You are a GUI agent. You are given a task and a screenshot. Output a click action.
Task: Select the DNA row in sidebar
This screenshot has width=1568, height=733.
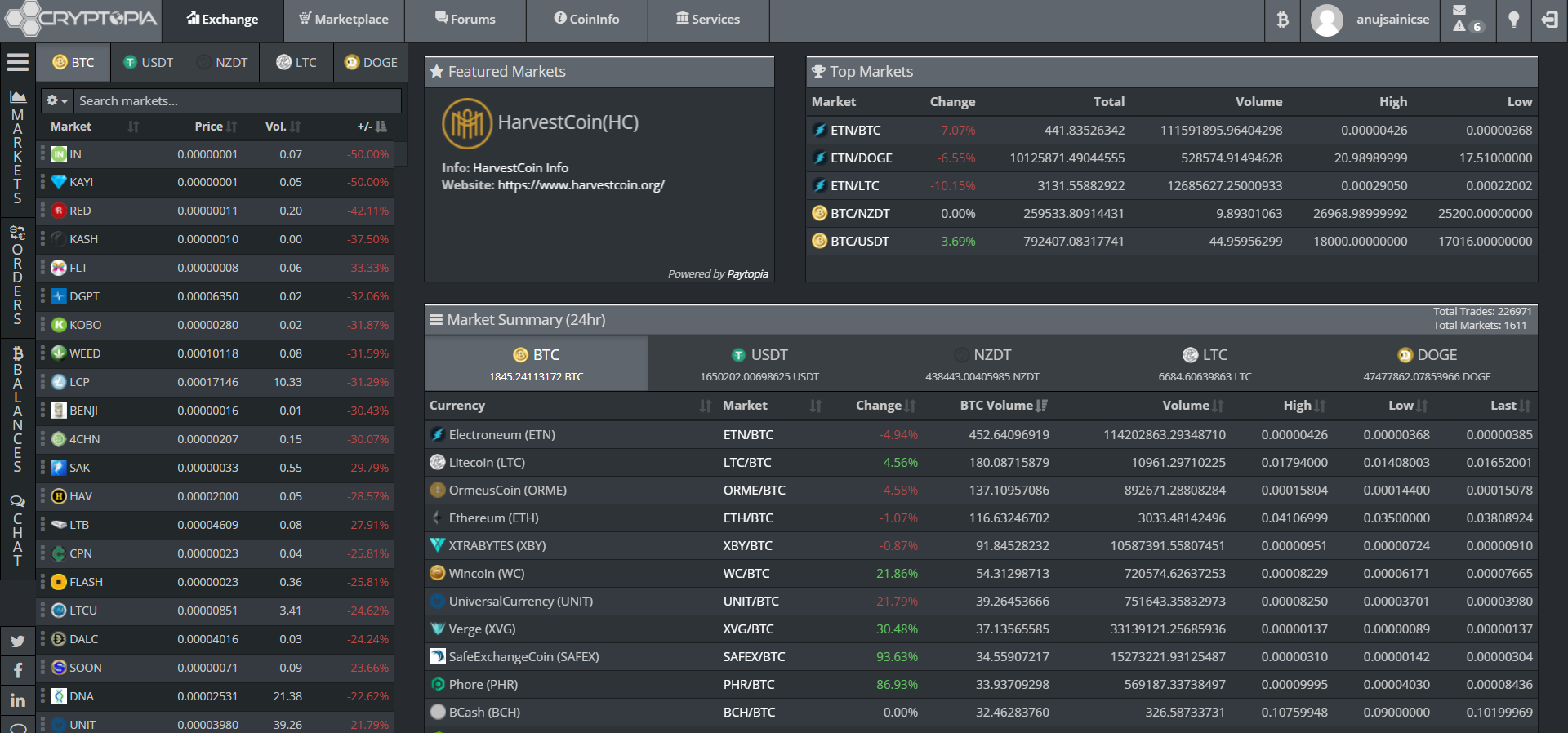pyautogui.click(x=216, y=696)
